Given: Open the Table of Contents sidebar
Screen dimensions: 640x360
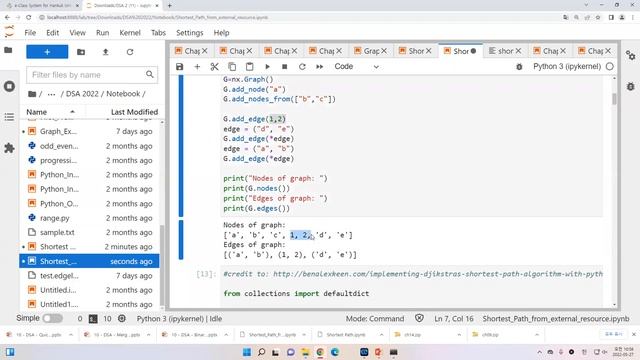Looking at the screenshot, I should click(9, 117).
